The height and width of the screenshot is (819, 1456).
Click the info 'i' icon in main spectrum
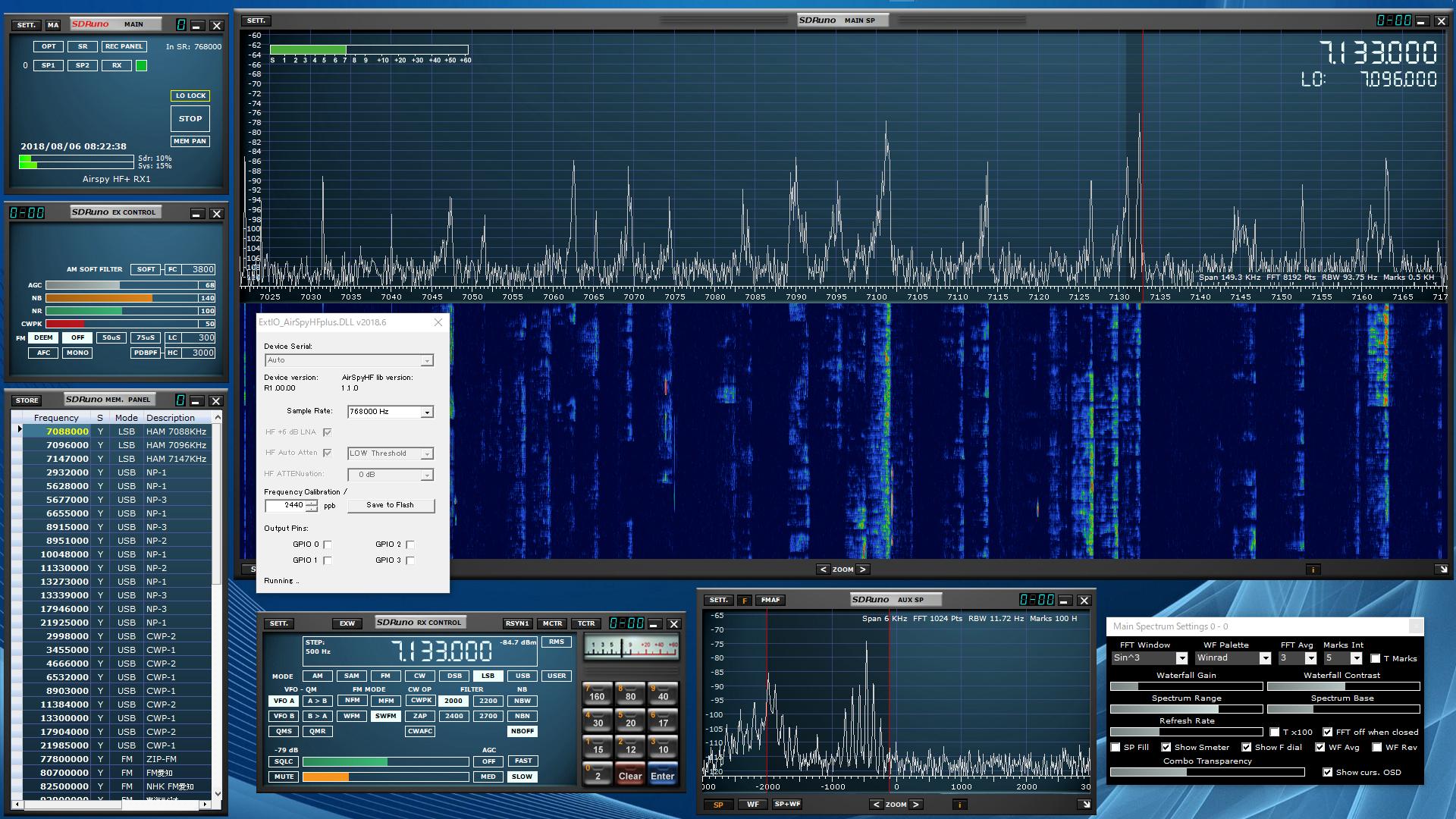tap(1313, 570)
